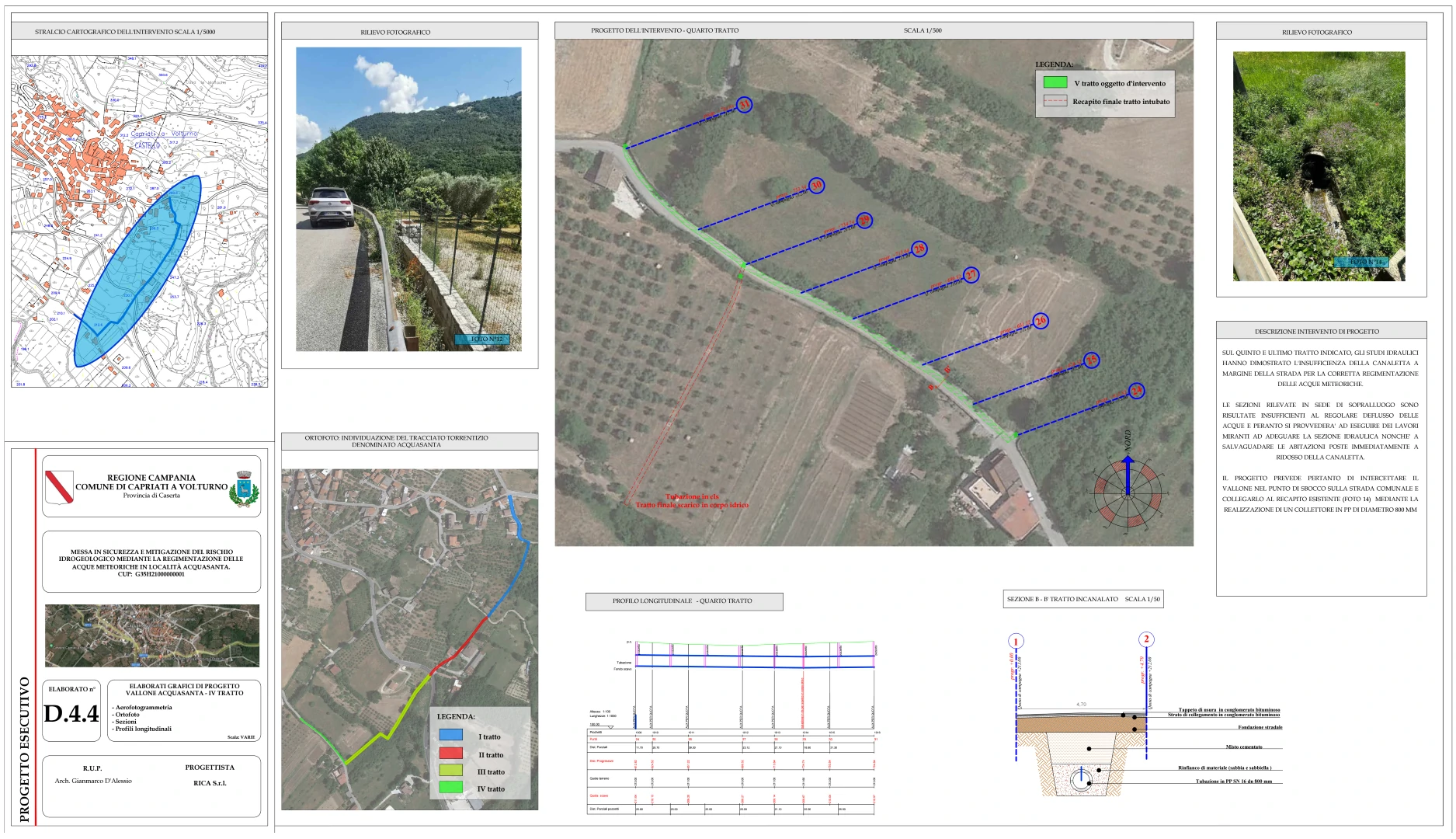The height and width of the screenshot is (839, 1456).
Task: Click the red II tratto legend swatch
Action: (x=450, y=753)
